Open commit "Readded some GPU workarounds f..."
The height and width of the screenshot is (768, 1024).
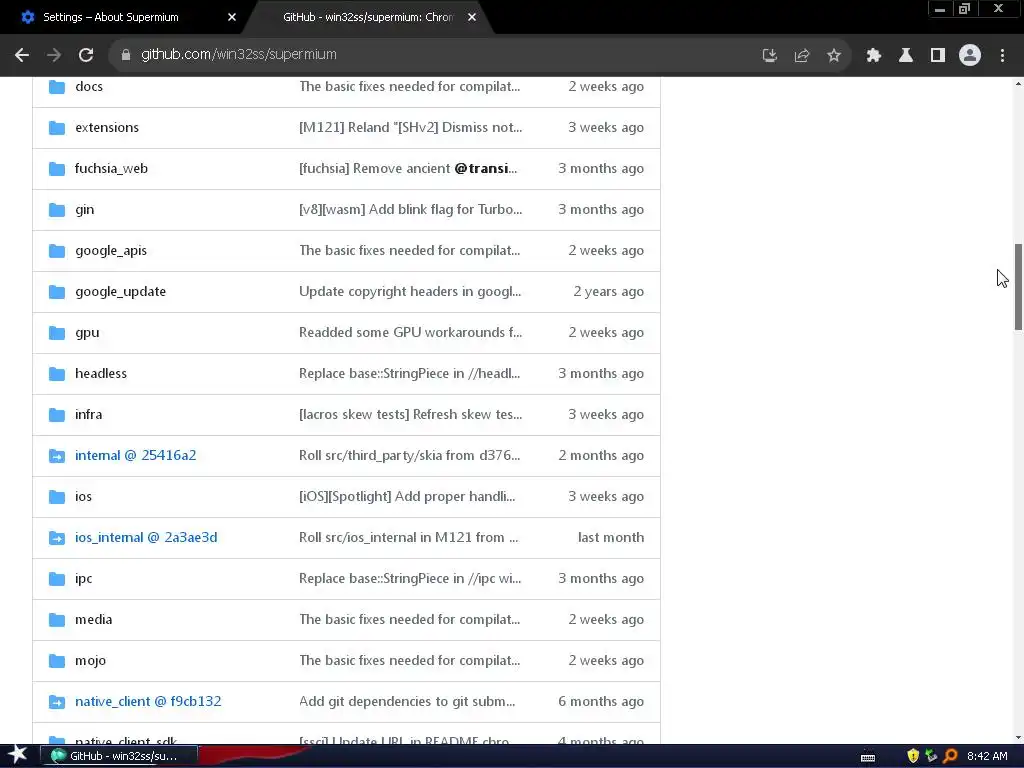410,332
